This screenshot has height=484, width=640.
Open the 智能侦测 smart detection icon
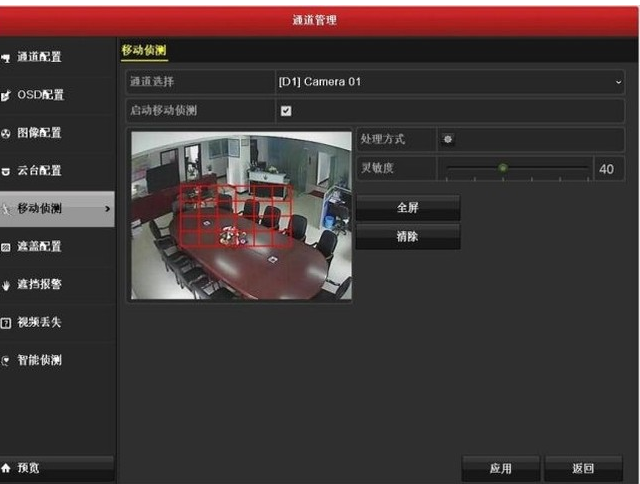(7, 361)
